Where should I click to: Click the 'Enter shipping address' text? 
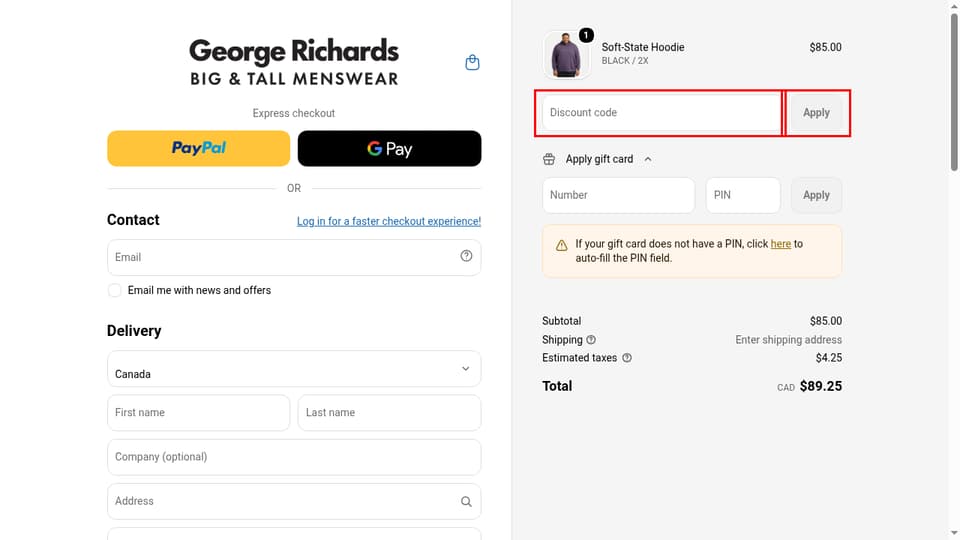pyautogui.click(x=789, y=340)
